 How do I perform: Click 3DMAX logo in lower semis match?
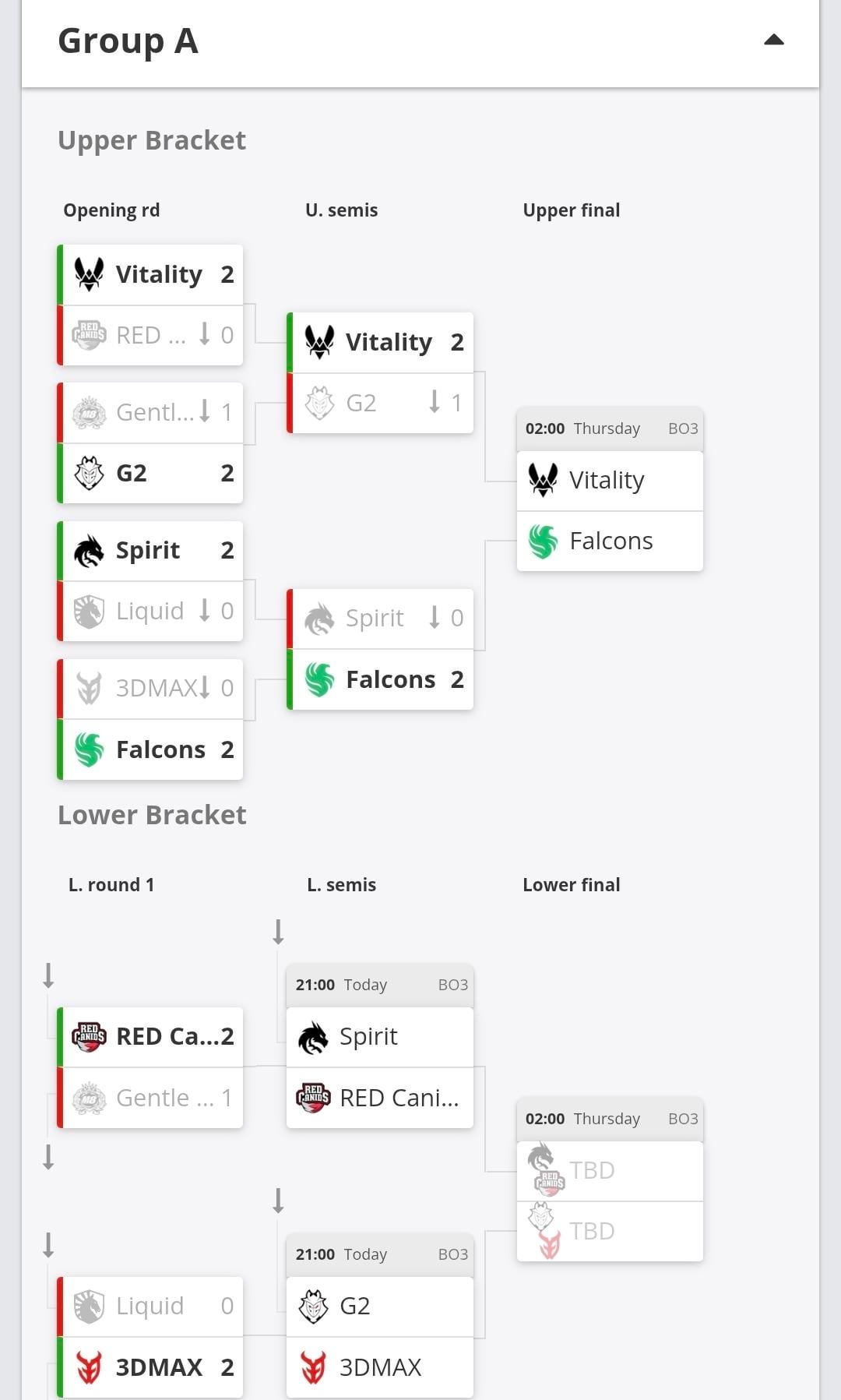tap(313, 1367)
